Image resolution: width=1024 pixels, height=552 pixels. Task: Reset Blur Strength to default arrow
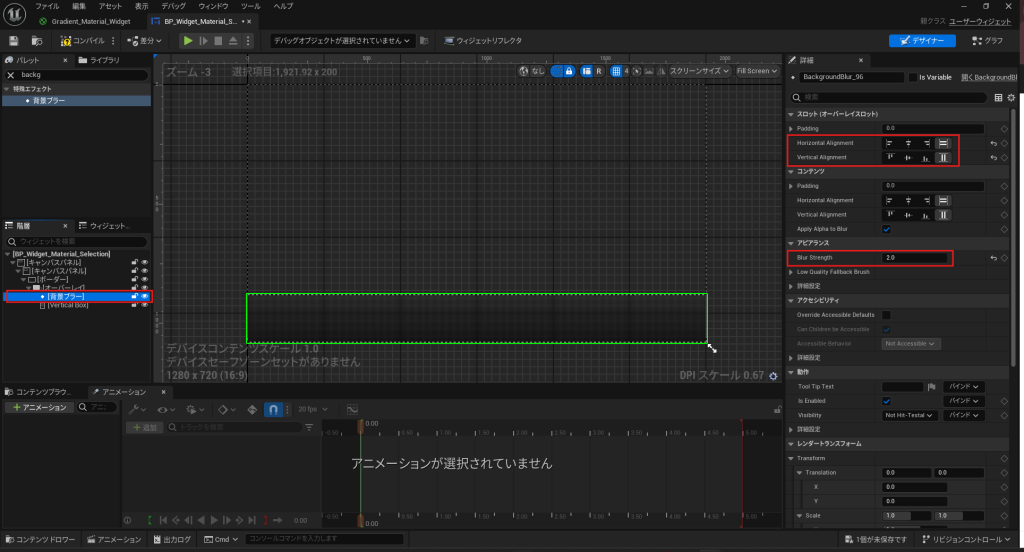pyautogui.click(x=994, y=258)
